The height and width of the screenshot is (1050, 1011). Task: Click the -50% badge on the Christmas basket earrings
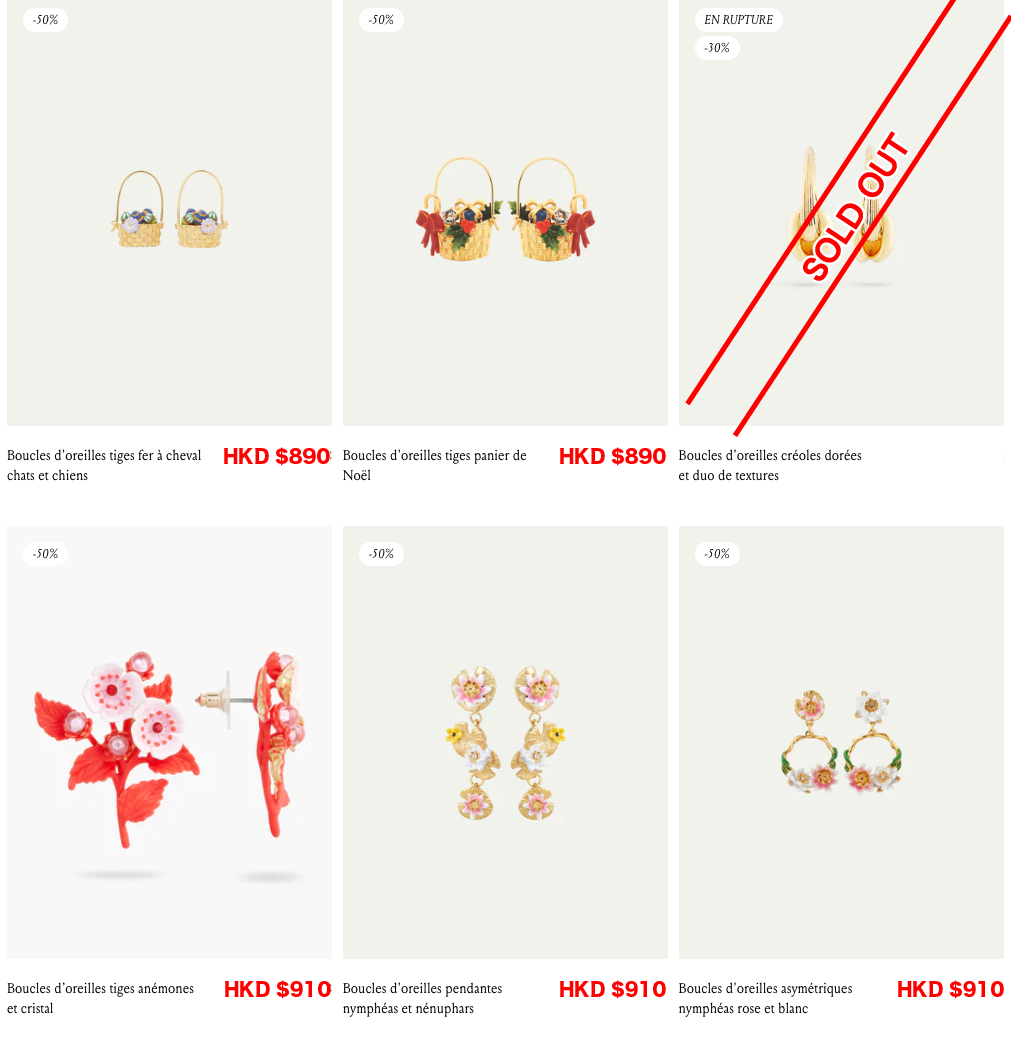click(x=382, y=20)
